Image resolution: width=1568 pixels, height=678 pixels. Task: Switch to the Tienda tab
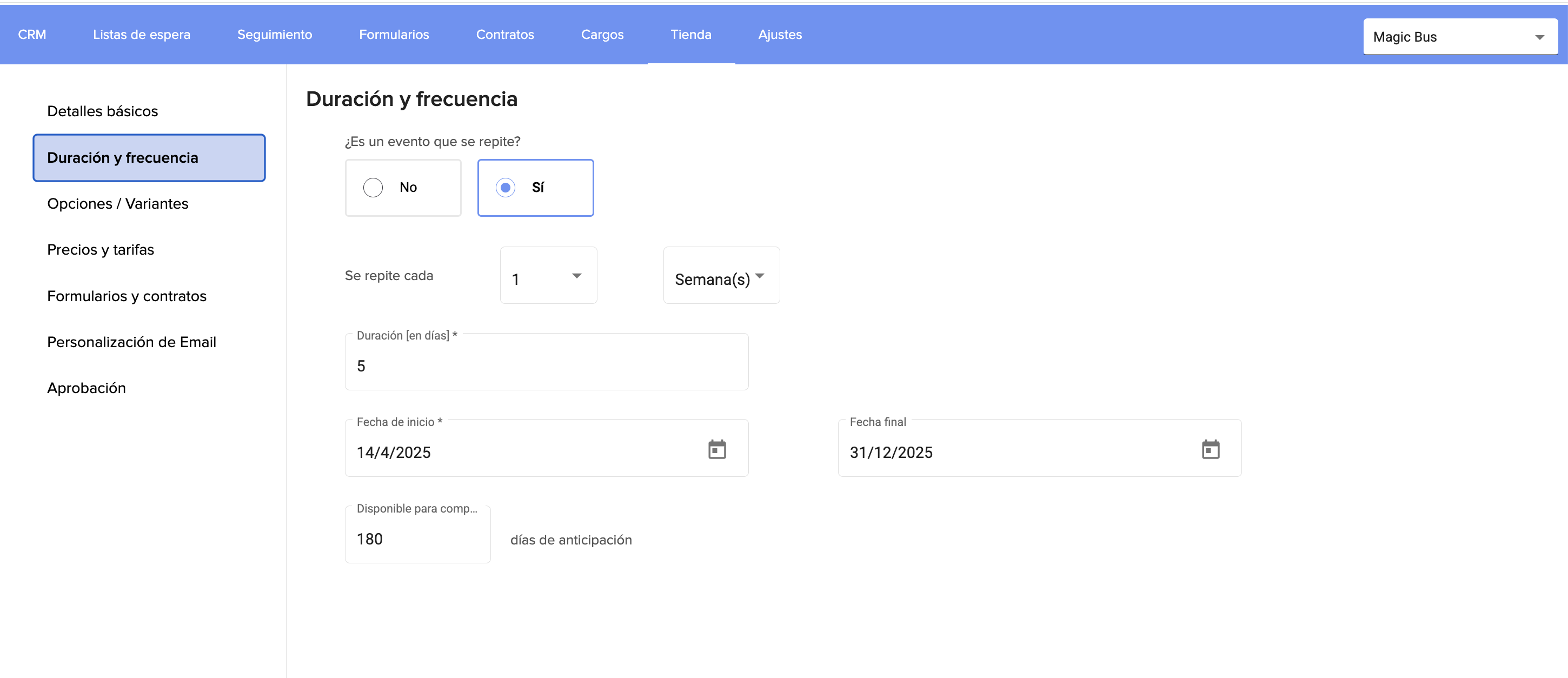click(690, 35)
